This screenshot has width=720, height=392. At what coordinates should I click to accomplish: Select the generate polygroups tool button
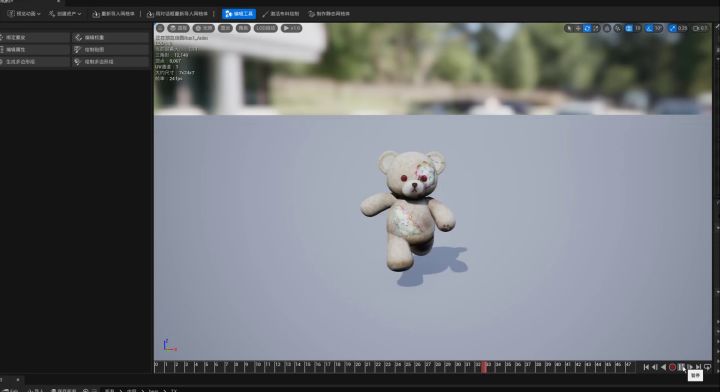34,62
